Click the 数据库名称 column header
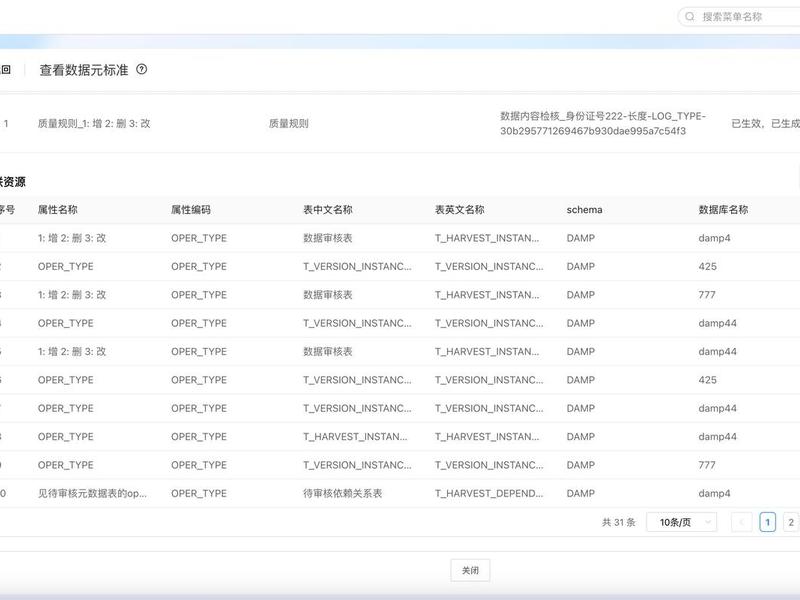800x600 pixels. point(723,210)
